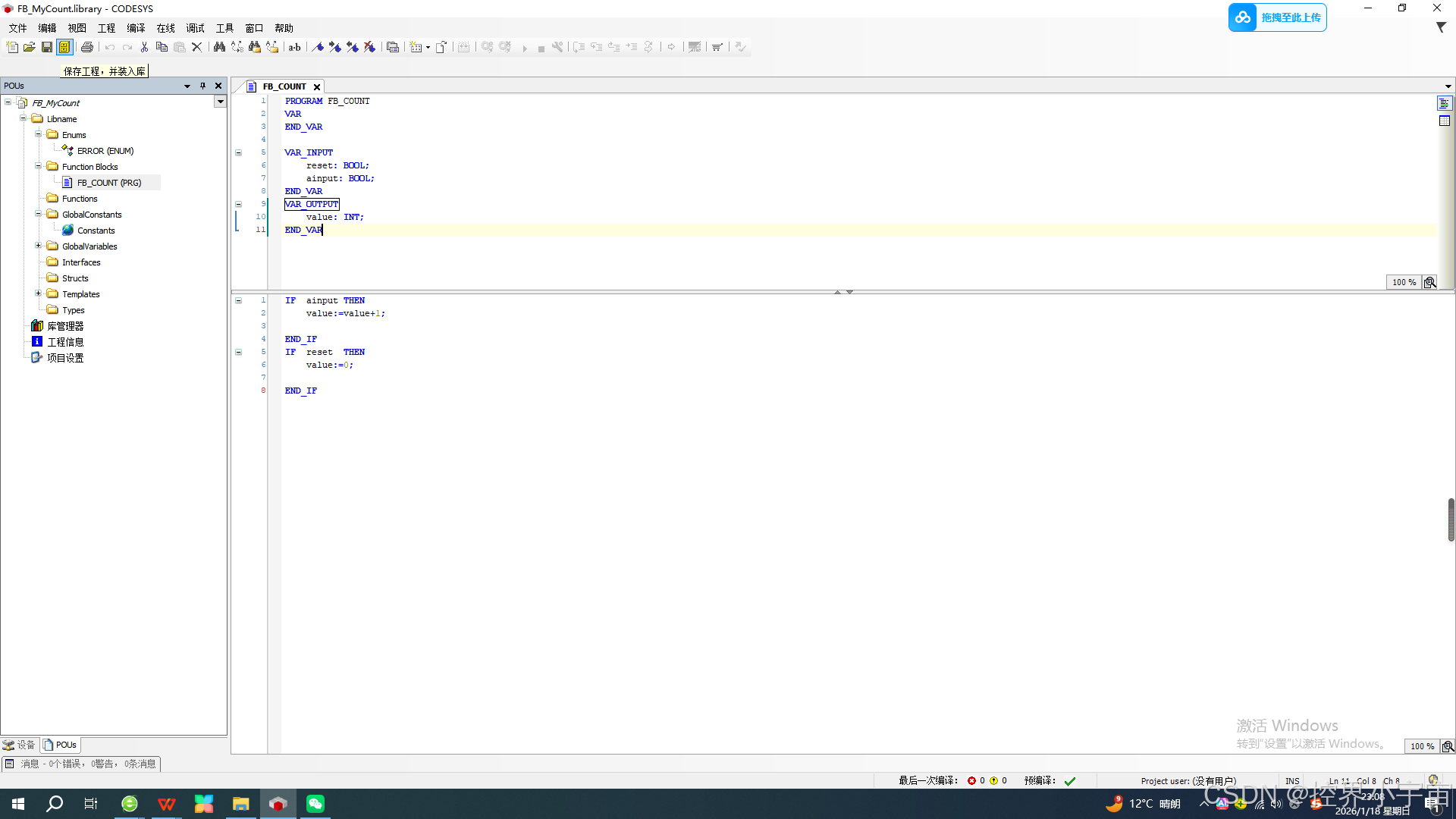This screenshot has width=1456, height=819.
Task: Select FB_COUNT (PRG) in the tree
Action: 108,183
